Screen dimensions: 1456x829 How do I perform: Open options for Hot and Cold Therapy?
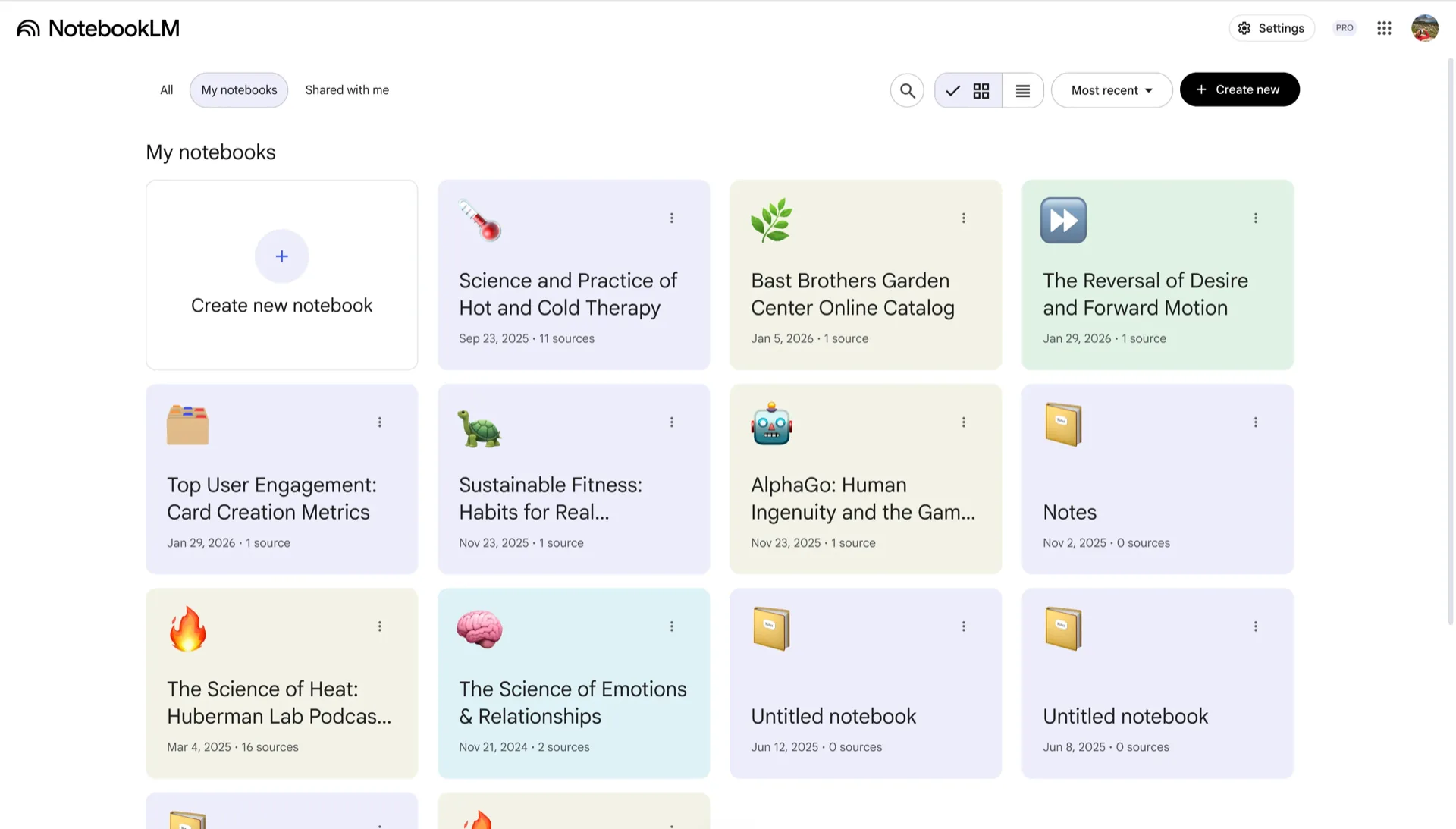tap(672, 218)
